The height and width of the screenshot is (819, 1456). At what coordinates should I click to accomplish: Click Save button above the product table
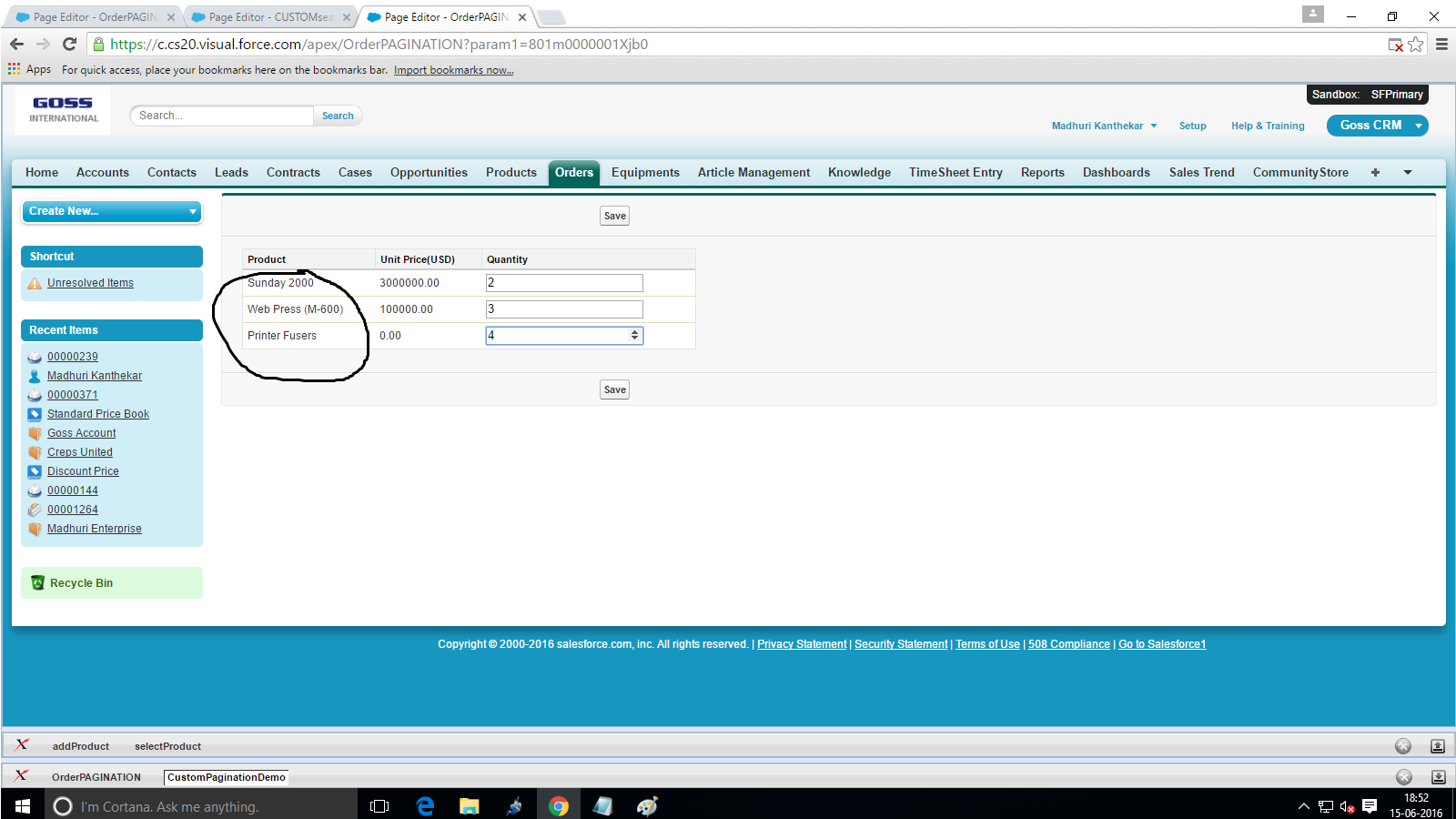coord(615,216)
